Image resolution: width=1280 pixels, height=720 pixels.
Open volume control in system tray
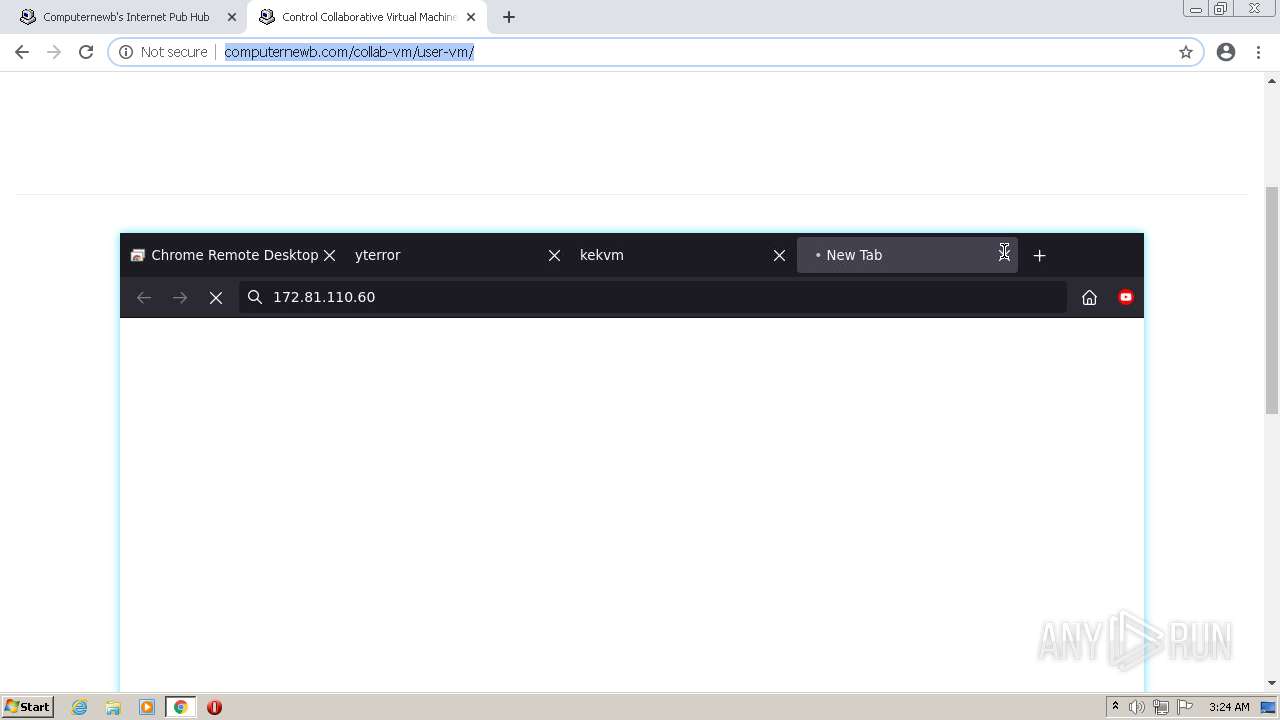point(1137,707)
